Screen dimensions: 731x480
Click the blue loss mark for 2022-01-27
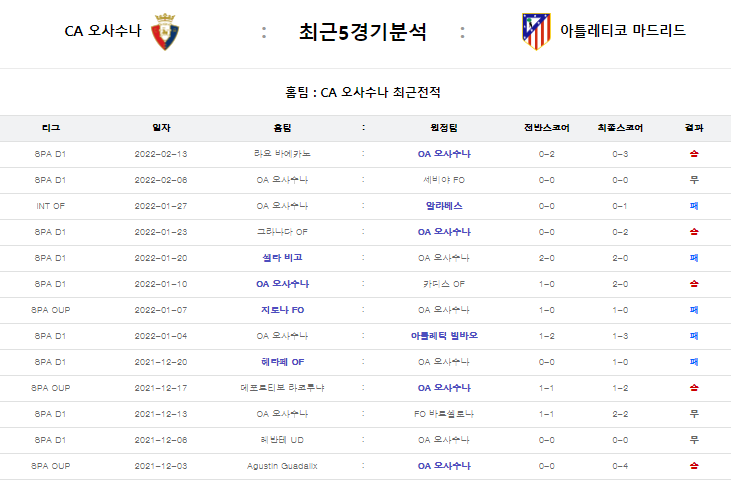(x=694, y=206)
